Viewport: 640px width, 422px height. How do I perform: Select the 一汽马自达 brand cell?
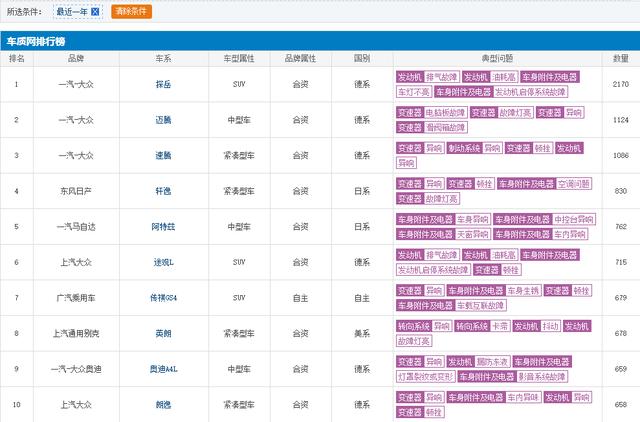point(76,227)
